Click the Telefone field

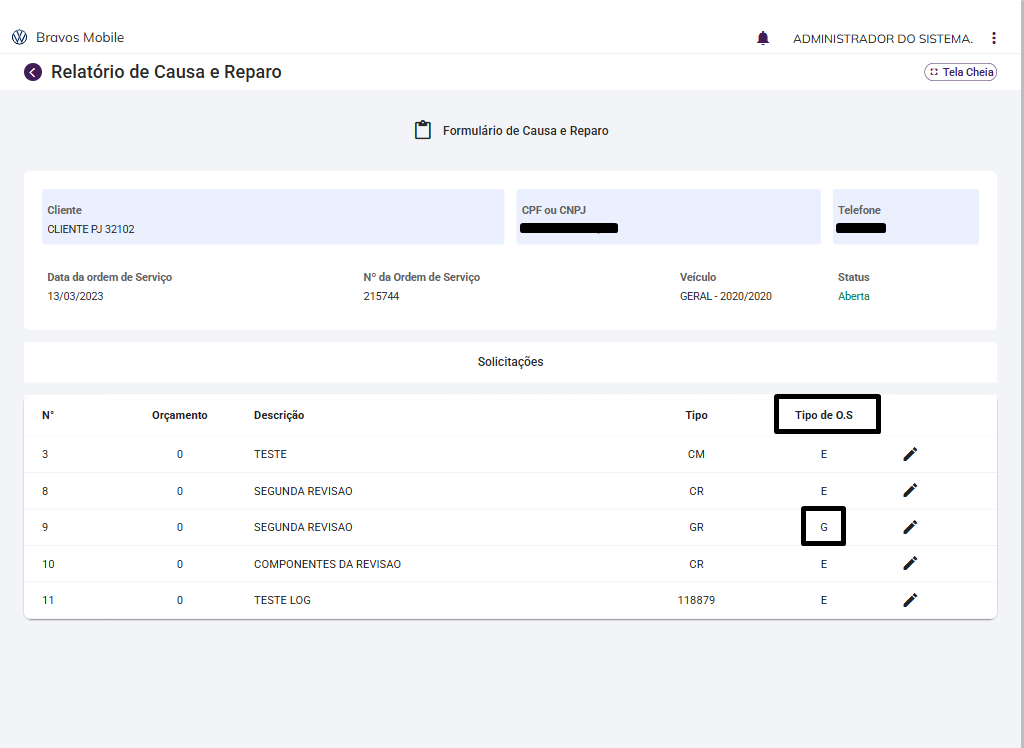(905, 217)
